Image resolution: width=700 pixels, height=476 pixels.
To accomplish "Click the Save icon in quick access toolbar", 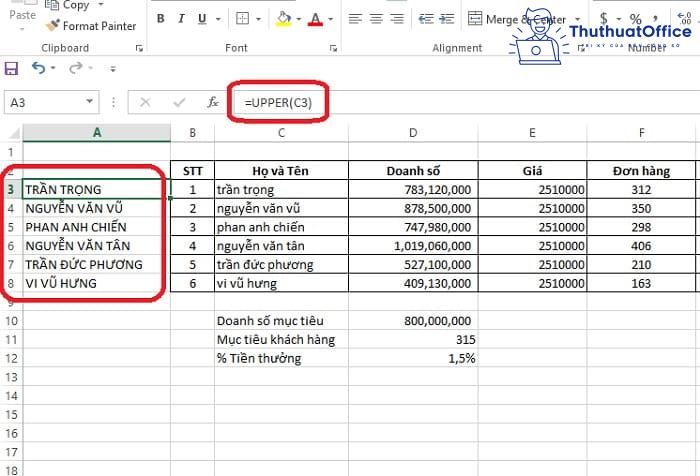I will pos(12,68).
